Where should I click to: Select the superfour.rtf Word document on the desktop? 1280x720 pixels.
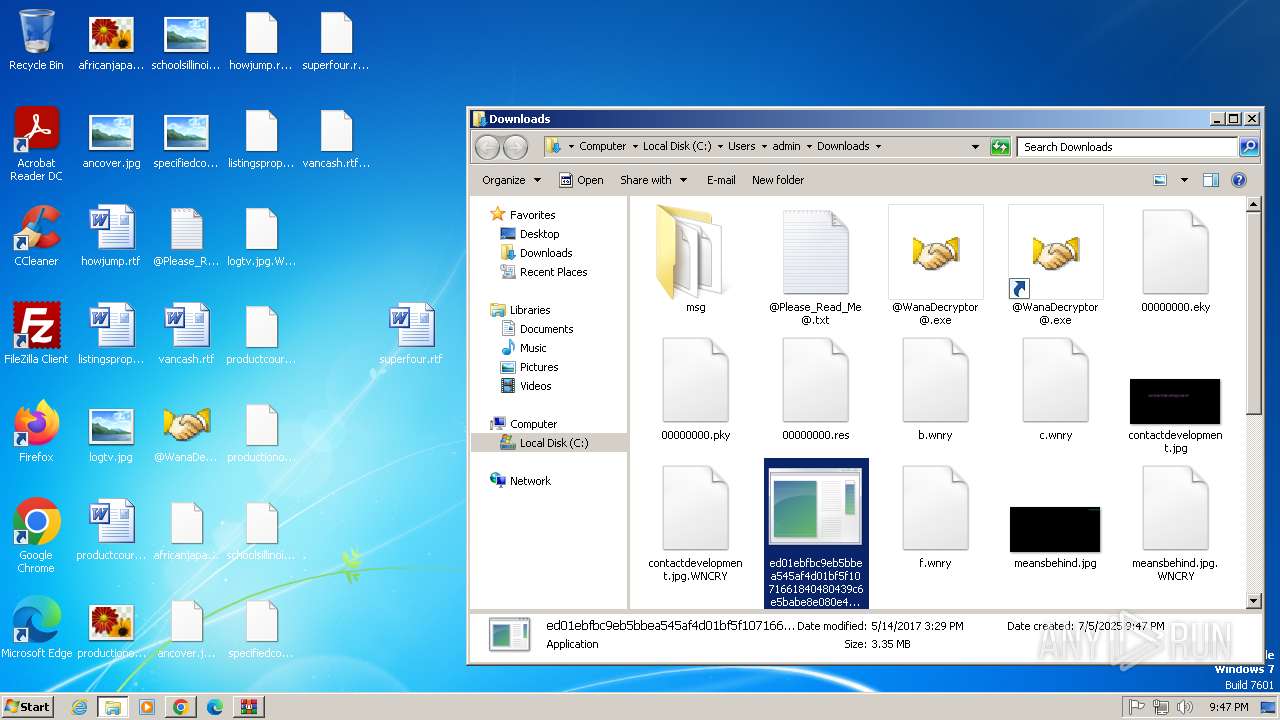[x=411, y=334]
